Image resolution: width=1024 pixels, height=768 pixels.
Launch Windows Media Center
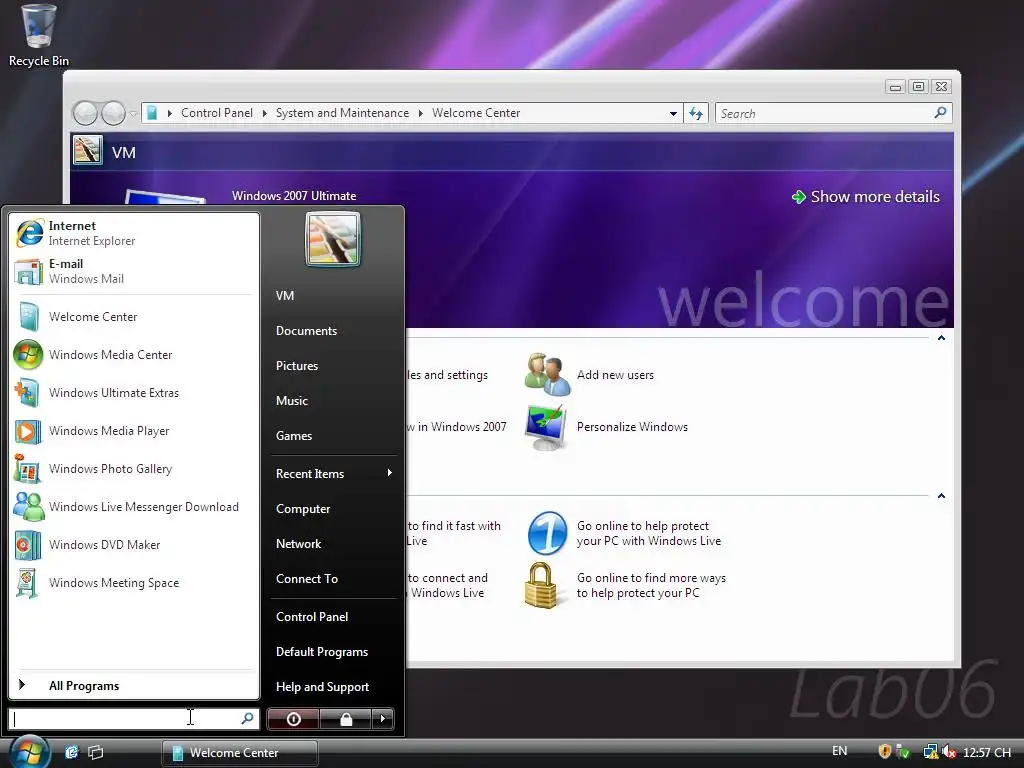coord(134,355)
